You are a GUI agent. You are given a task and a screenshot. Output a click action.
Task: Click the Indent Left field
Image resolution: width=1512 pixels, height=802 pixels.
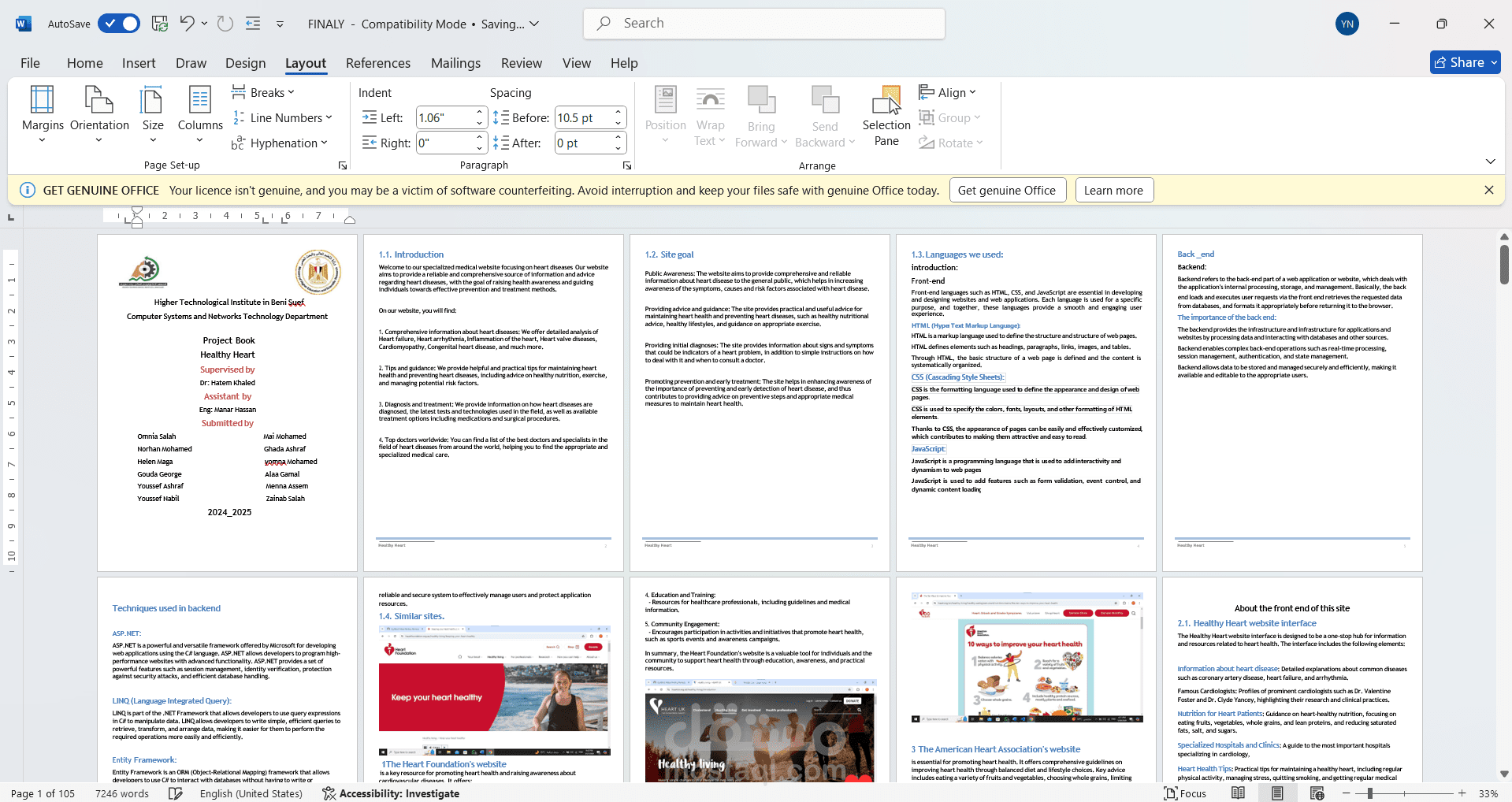pyautogui.click(x=444, y=118)
